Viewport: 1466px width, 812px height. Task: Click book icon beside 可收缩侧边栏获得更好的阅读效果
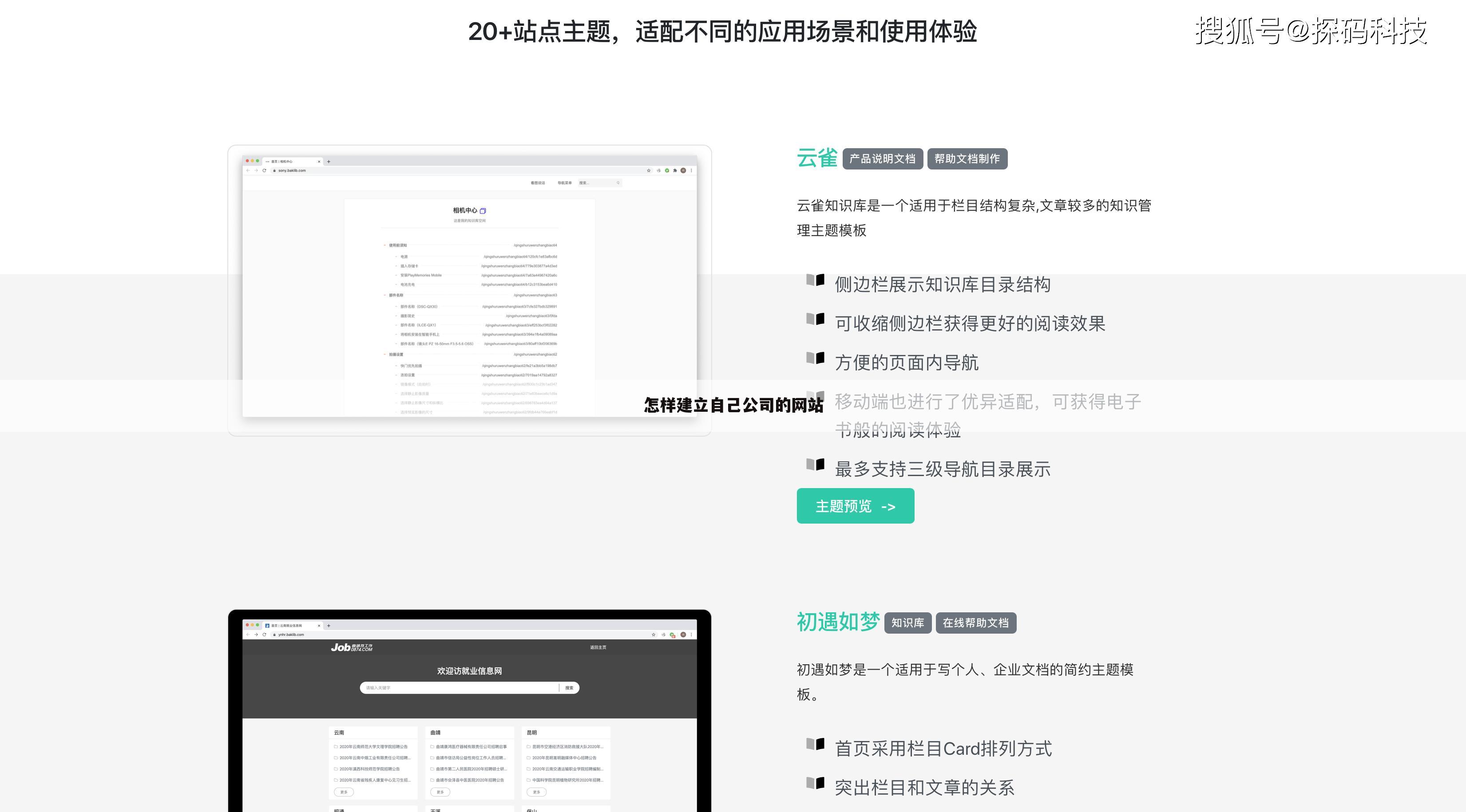click(x=815, y=319)
